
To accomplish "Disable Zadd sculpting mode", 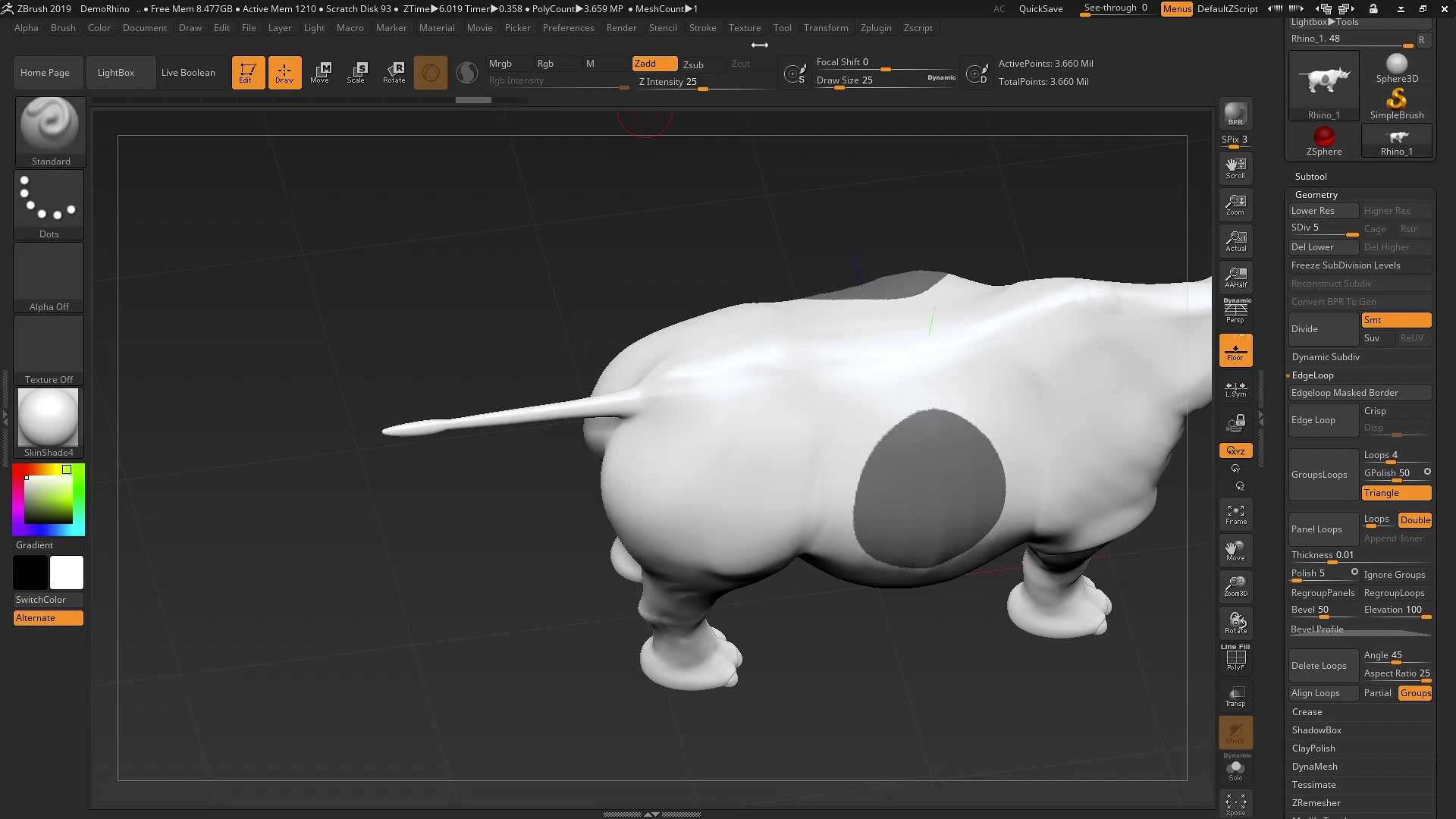I will click(x=654, y=63).
